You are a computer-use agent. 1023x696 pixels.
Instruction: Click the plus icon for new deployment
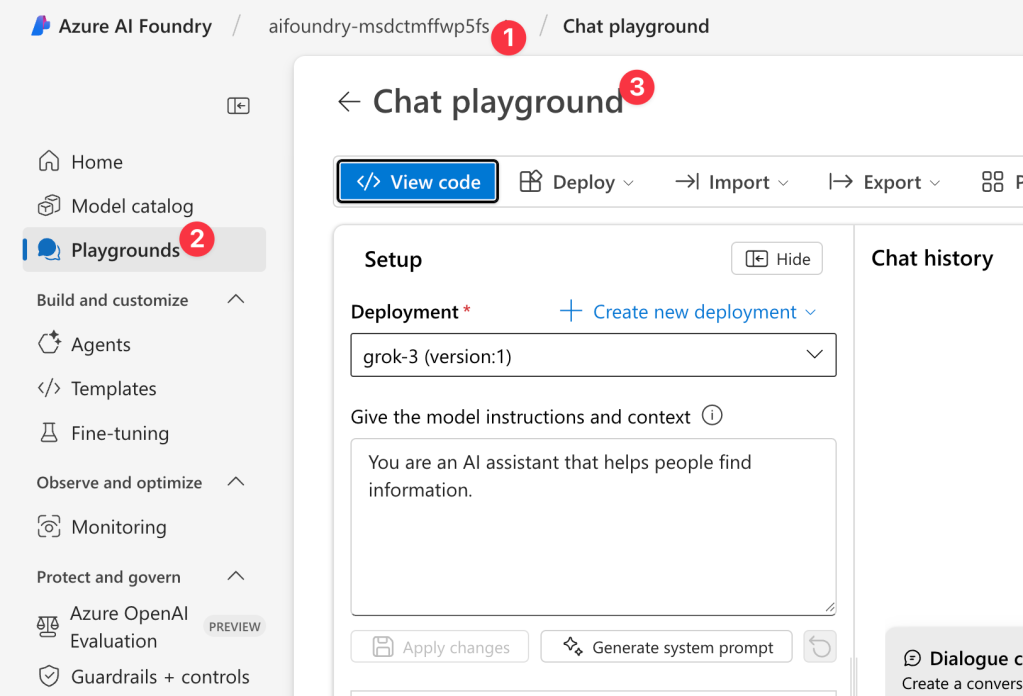[x=571, y=311]
